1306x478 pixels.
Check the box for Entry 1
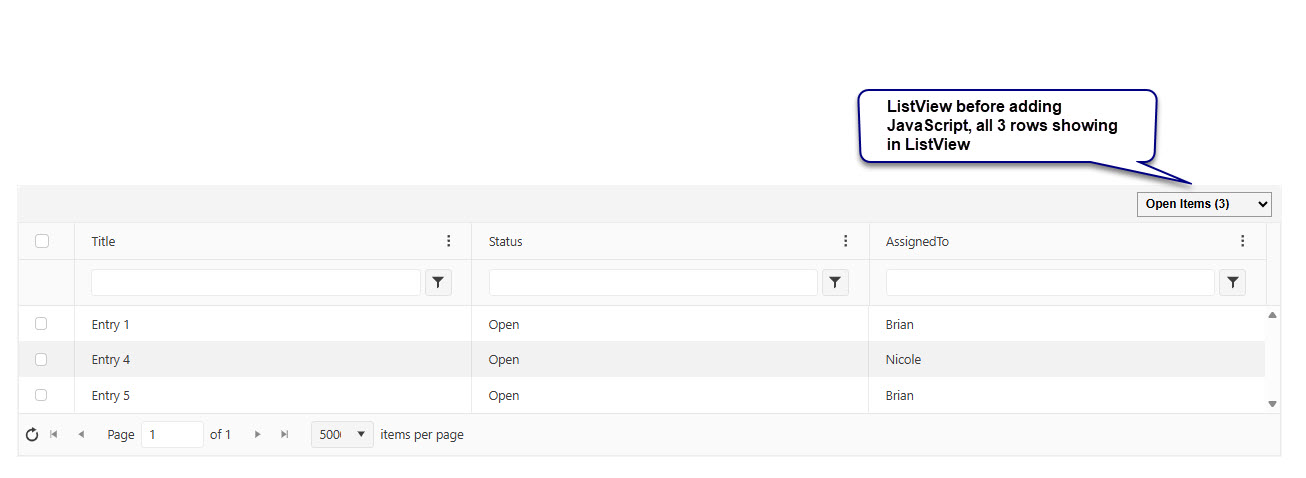[41, 324]
